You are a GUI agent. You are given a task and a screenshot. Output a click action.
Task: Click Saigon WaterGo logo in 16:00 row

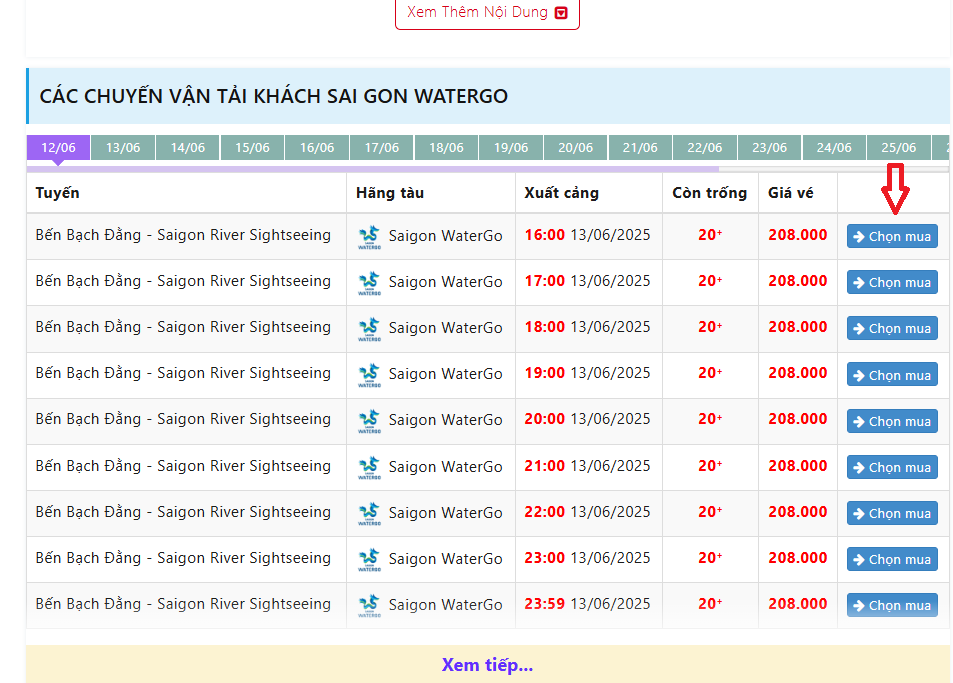coord(369,237)
